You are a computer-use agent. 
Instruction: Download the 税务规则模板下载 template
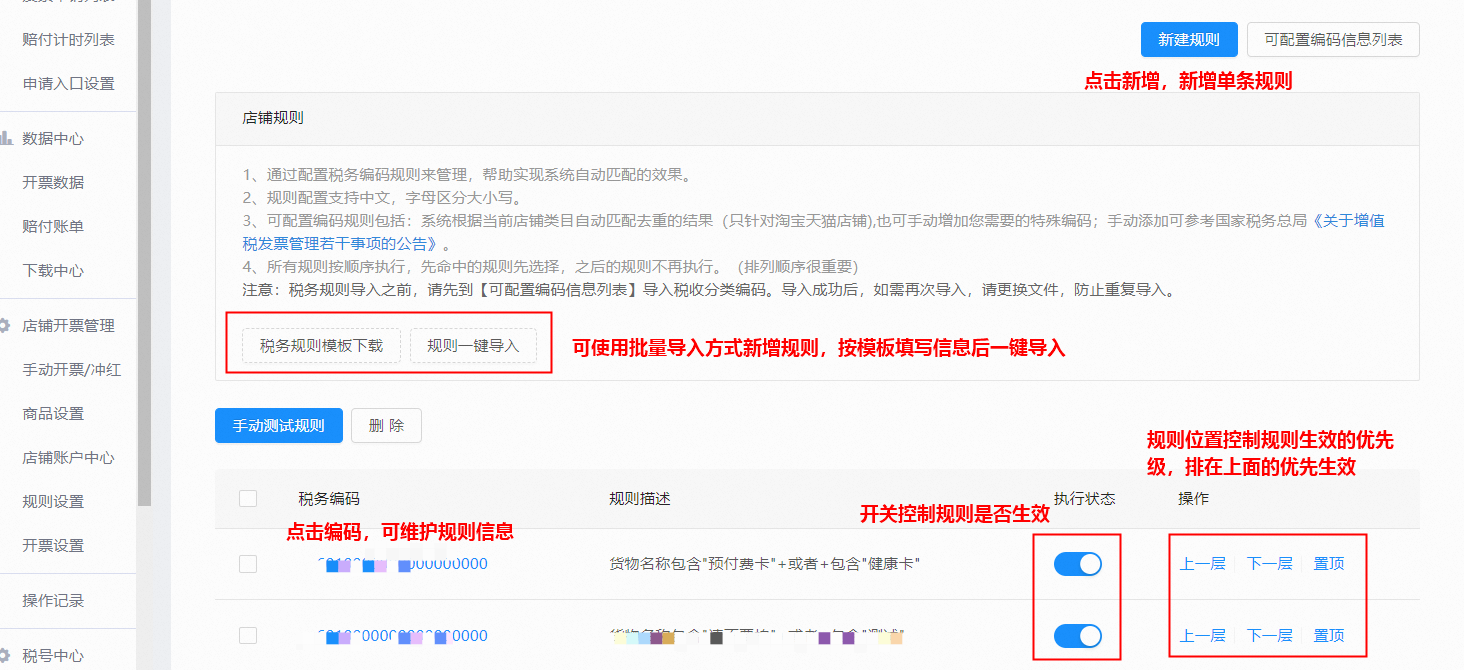click(x=321, y=346)
